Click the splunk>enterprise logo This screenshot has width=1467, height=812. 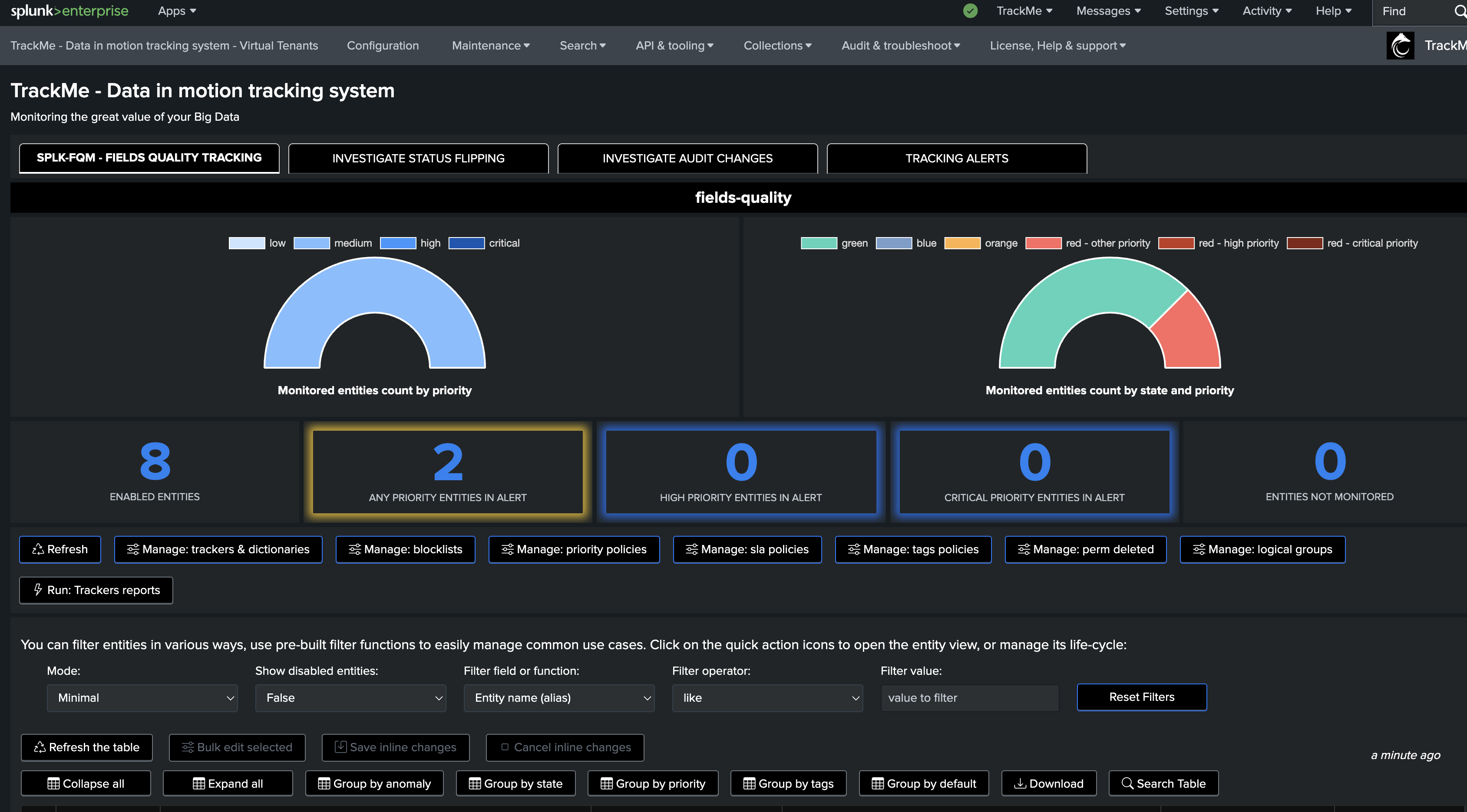[69, 11]
